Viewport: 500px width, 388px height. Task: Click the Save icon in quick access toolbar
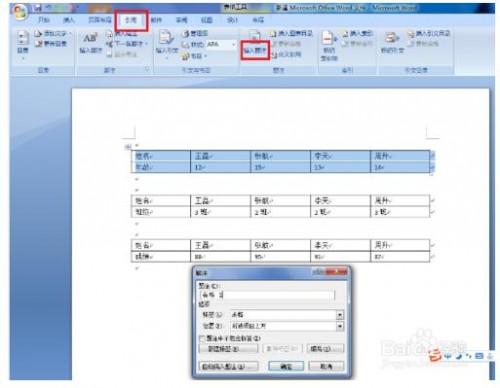[x=38, y=8]
